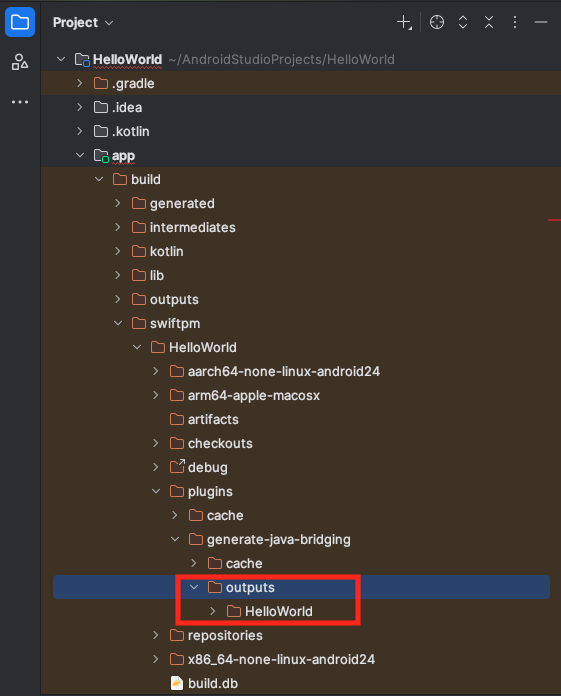The image size is (561, 696).
Task: Expand the x86_64-none-linux-android24 folder
Action: tap(156, 659)
